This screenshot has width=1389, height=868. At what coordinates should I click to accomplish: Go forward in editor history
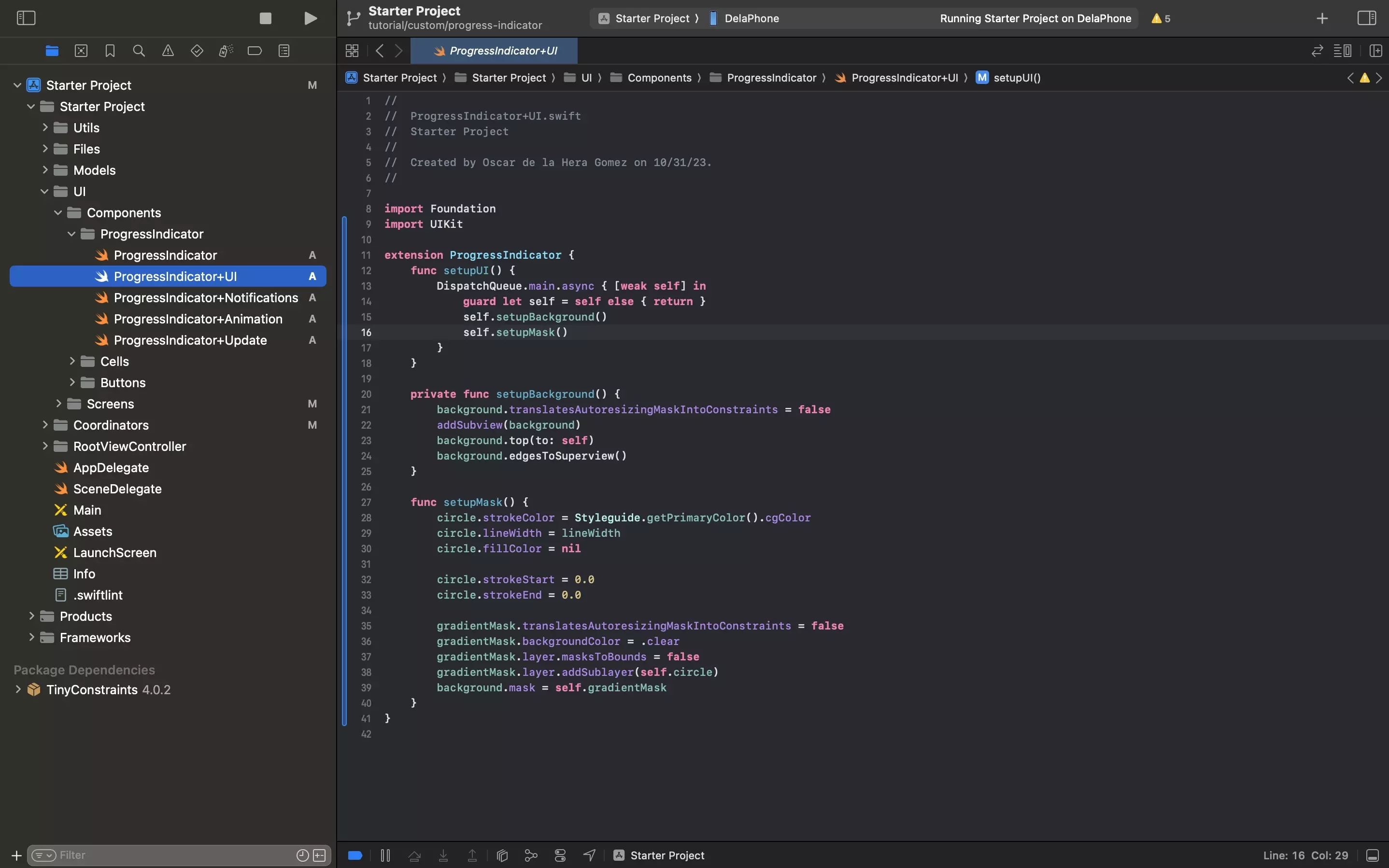pos(399,51)
